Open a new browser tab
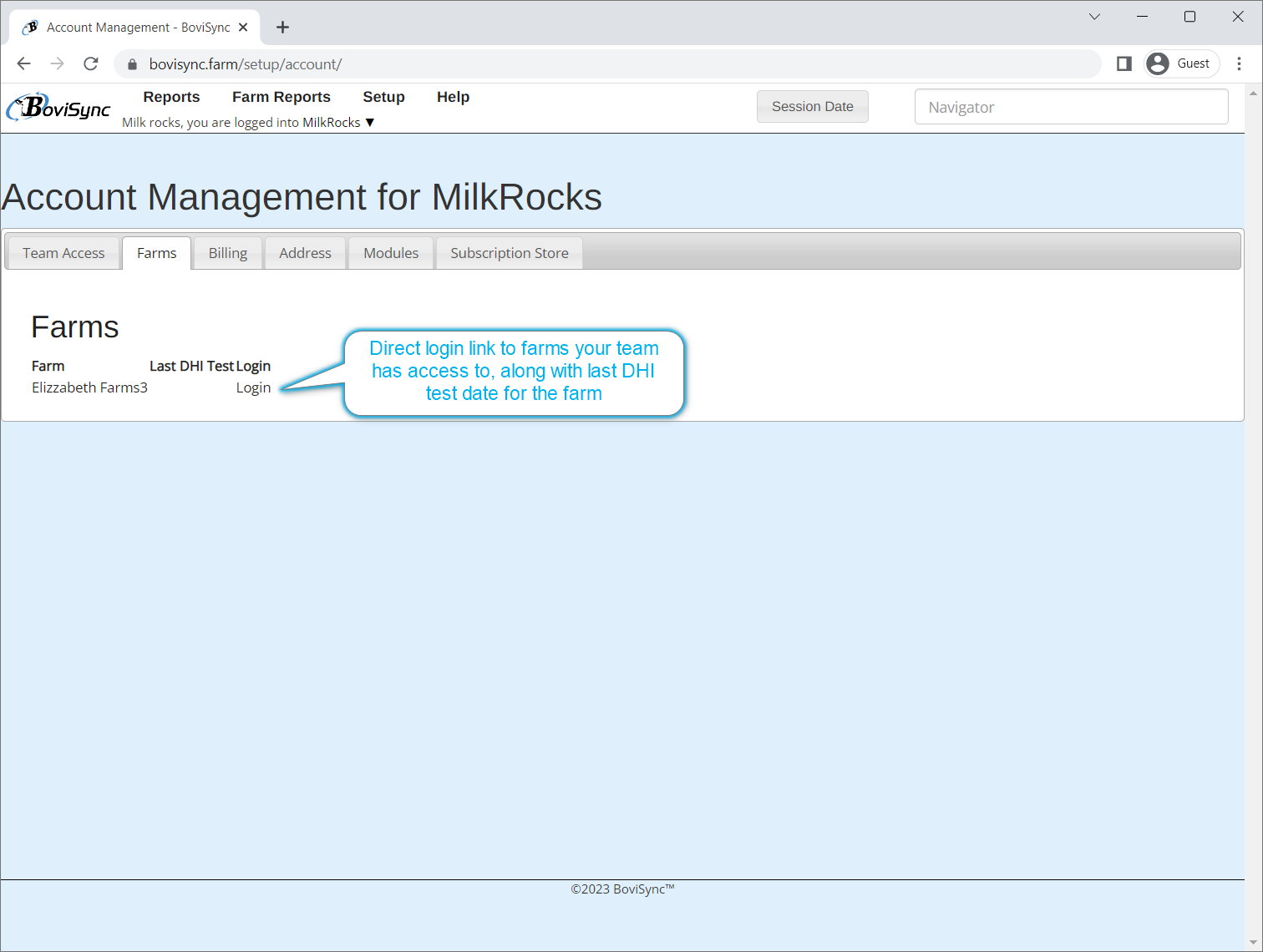This screenshot has width=1263, height=952. (283, 28)
